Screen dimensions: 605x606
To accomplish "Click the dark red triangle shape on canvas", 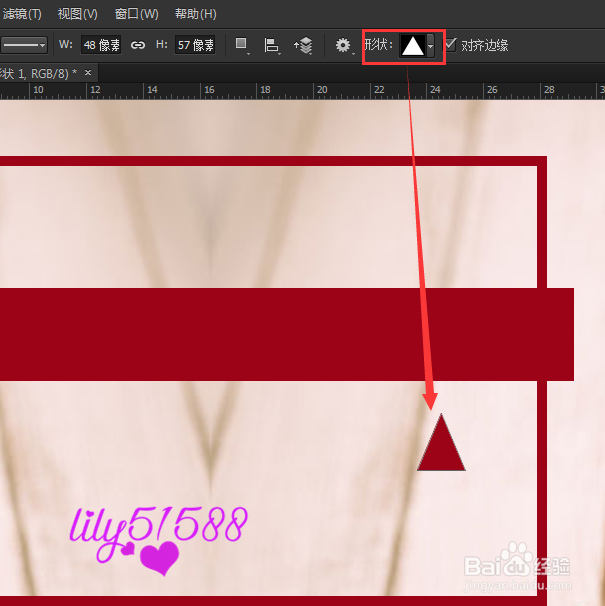I will pos(441,450).
